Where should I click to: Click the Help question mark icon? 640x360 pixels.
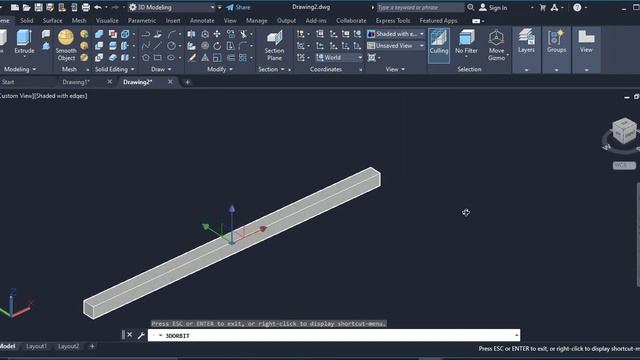(x=577, y=7)
